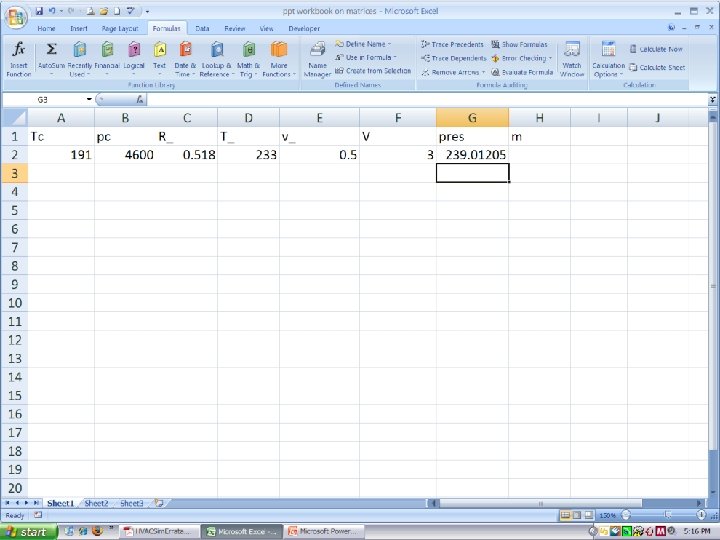The height and width of the screenshot is (540, 720).
Task: Click the Office button logo
Action: (x=16, y=17)
